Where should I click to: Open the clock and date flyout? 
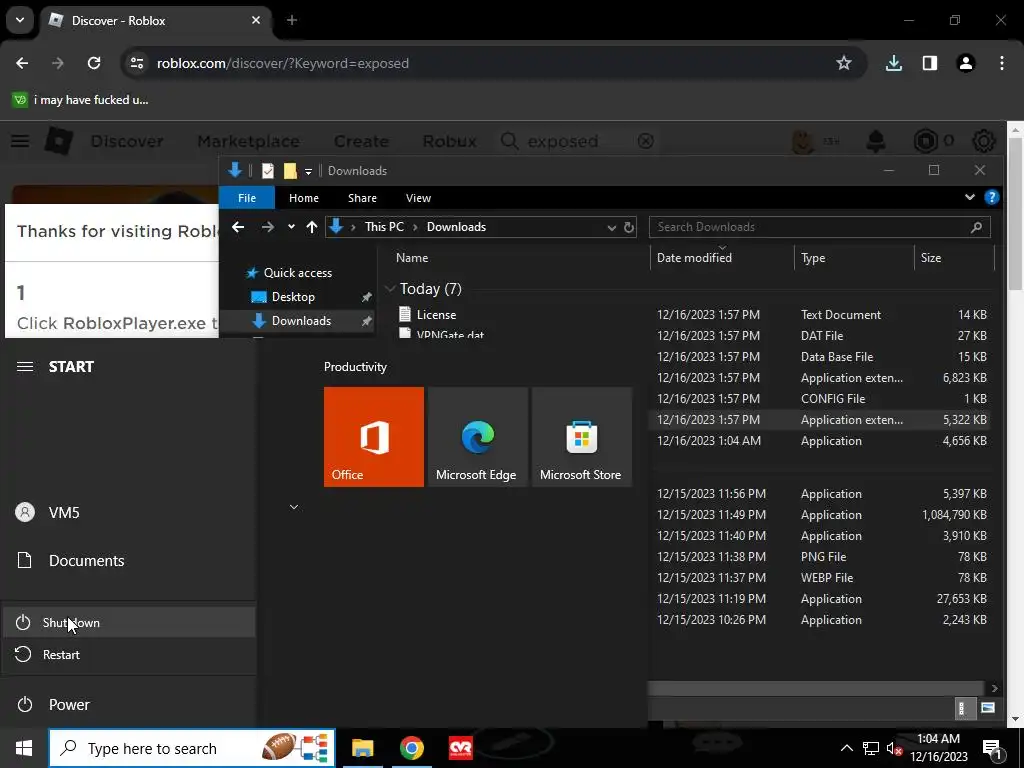(938, 748)
